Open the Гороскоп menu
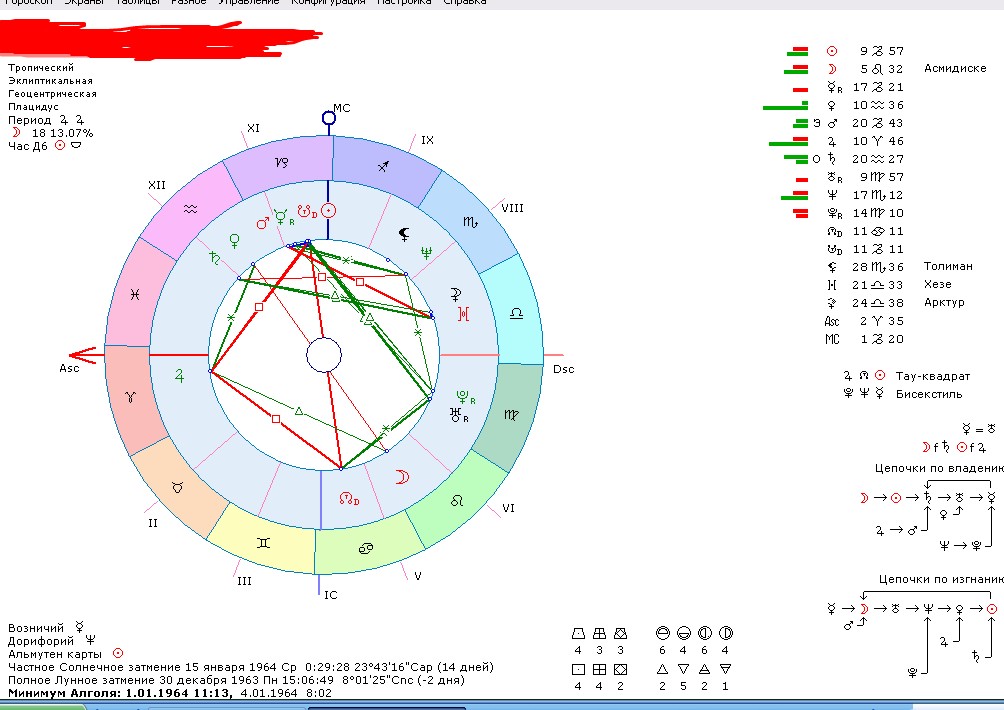 tap(28, 3)
